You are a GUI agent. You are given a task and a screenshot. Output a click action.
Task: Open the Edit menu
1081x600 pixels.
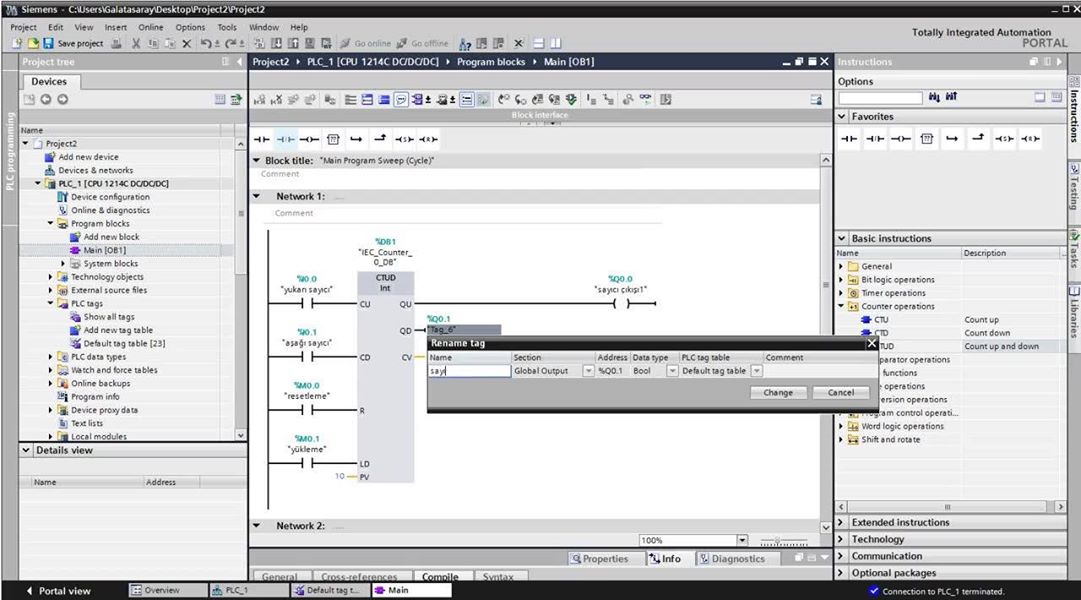(x=56, y=27)
